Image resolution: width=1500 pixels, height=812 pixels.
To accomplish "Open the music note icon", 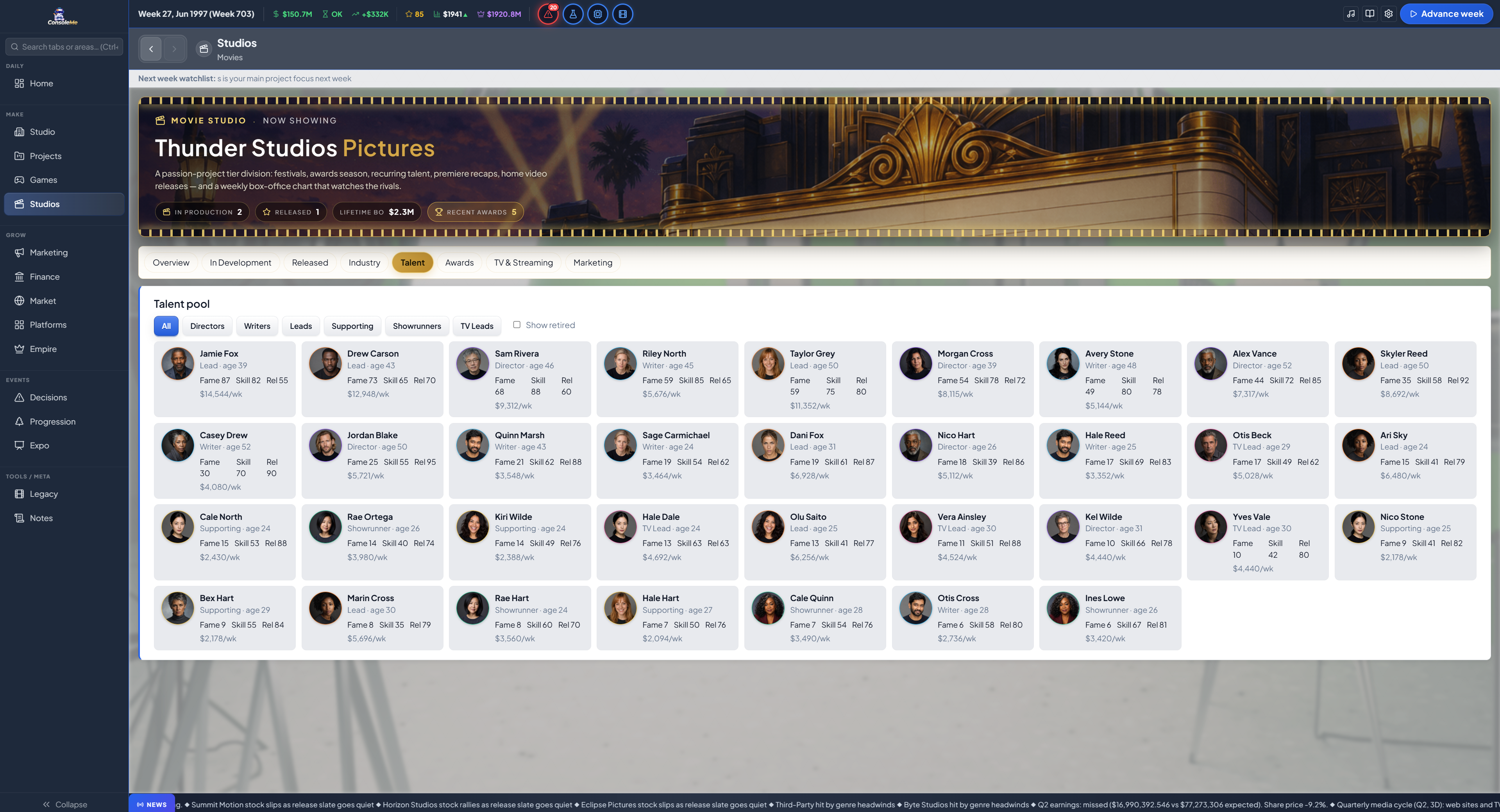I will point(1351,14).
